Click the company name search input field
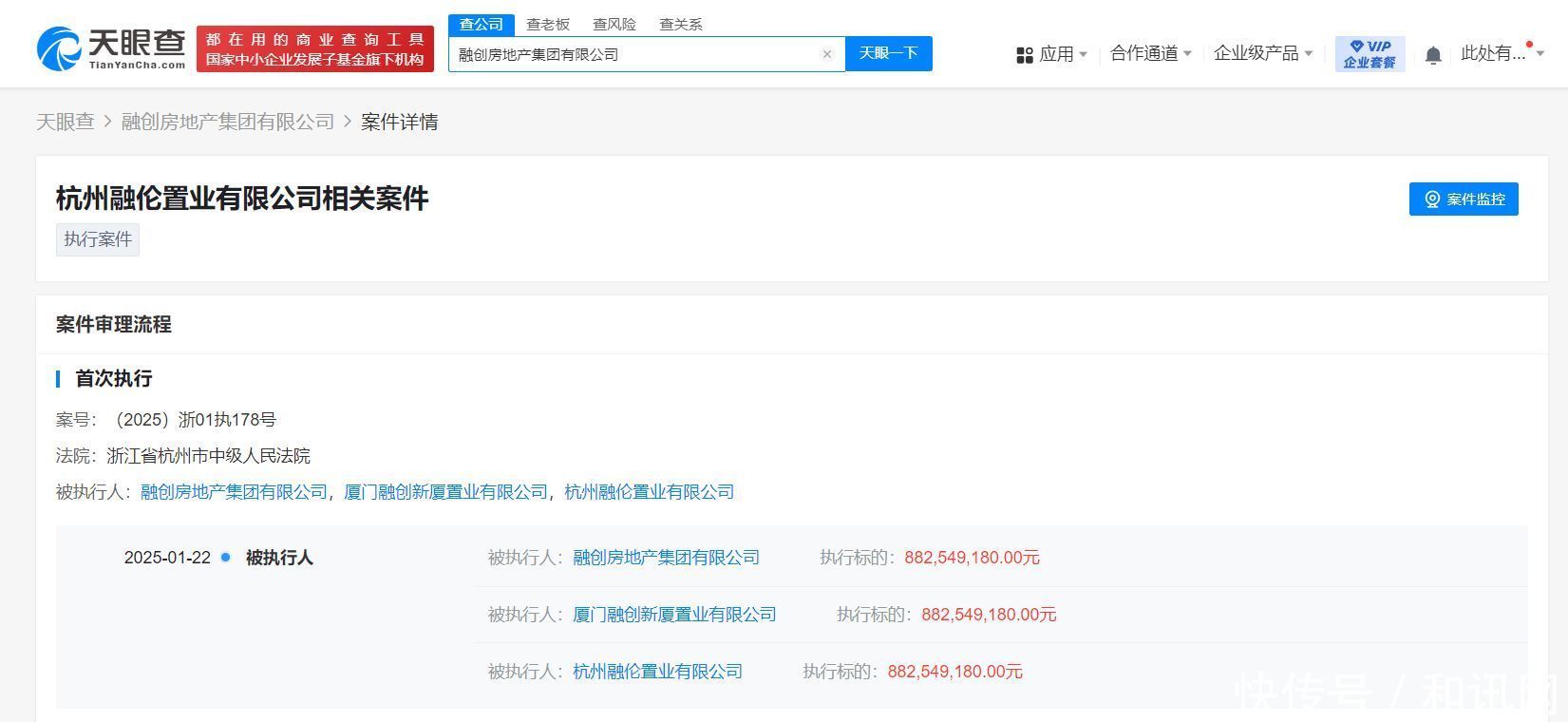The image size is (1568, 722). 636,54
